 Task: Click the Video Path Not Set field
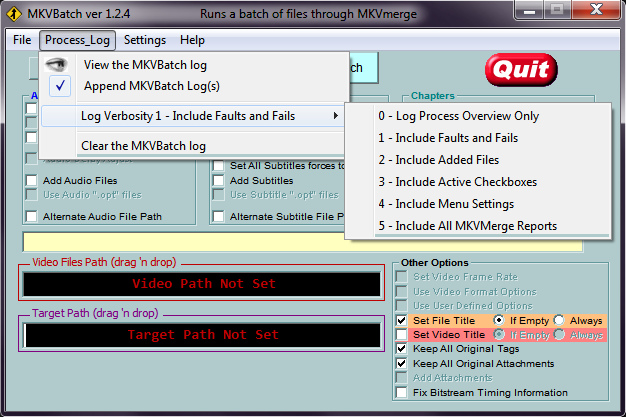[202, 284]
